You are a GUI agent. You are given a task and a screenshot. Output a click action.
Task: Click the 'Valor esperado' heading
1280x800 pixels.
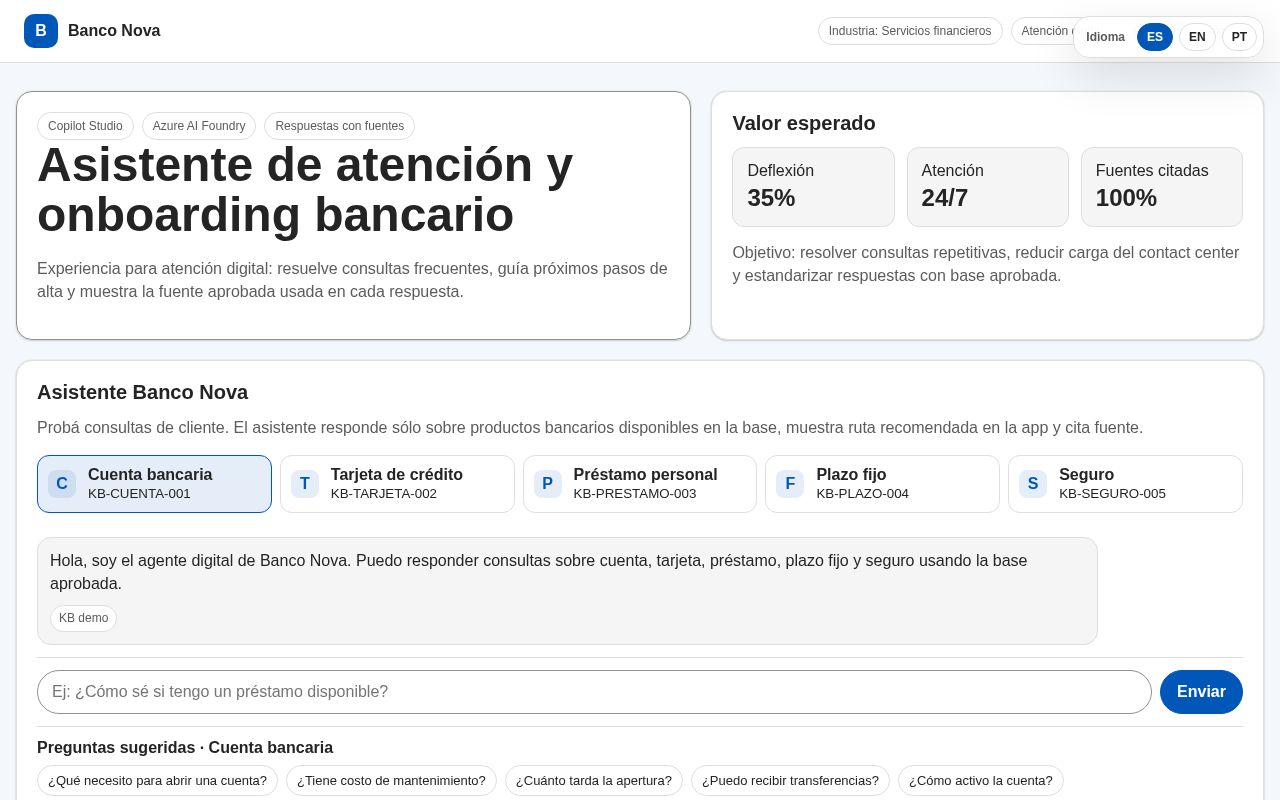click(804, 123)
